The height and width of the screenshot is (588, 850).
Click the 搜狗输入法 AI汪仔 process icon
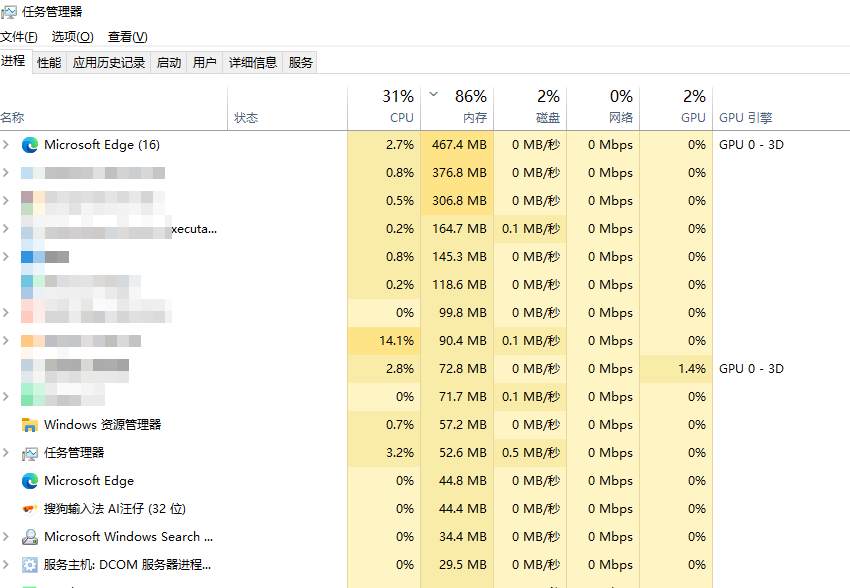click(x=30, y=509)
